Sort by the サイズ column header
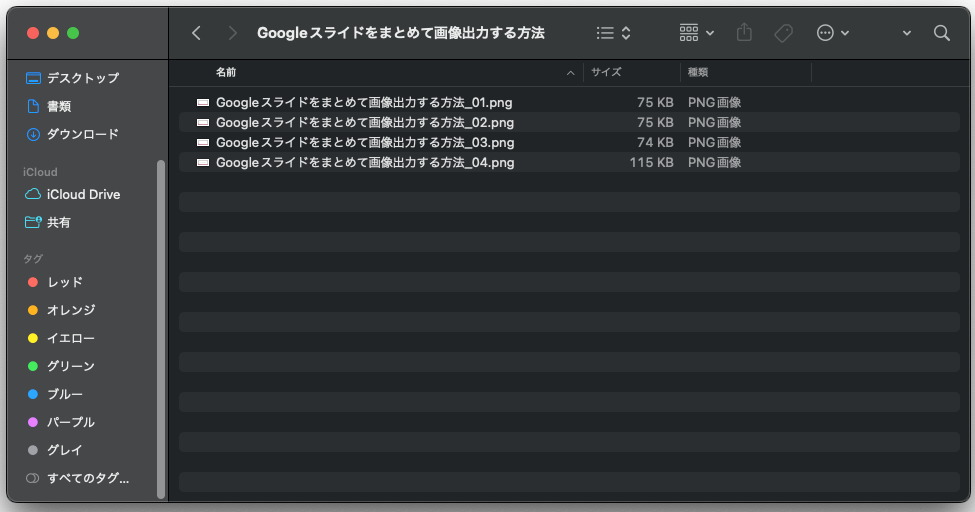The image size is (975, 512). [x=606, y=72]
